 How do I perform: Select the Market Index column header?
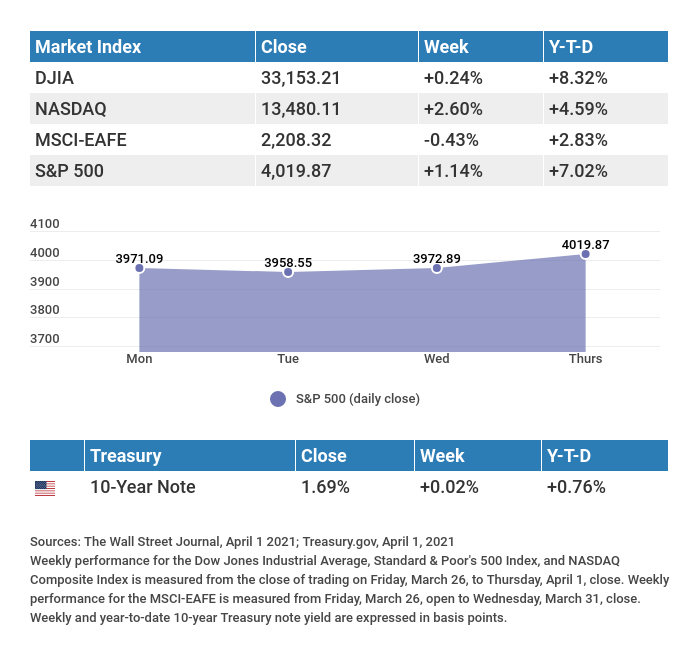pyautogui.click(x=88, y=47)
